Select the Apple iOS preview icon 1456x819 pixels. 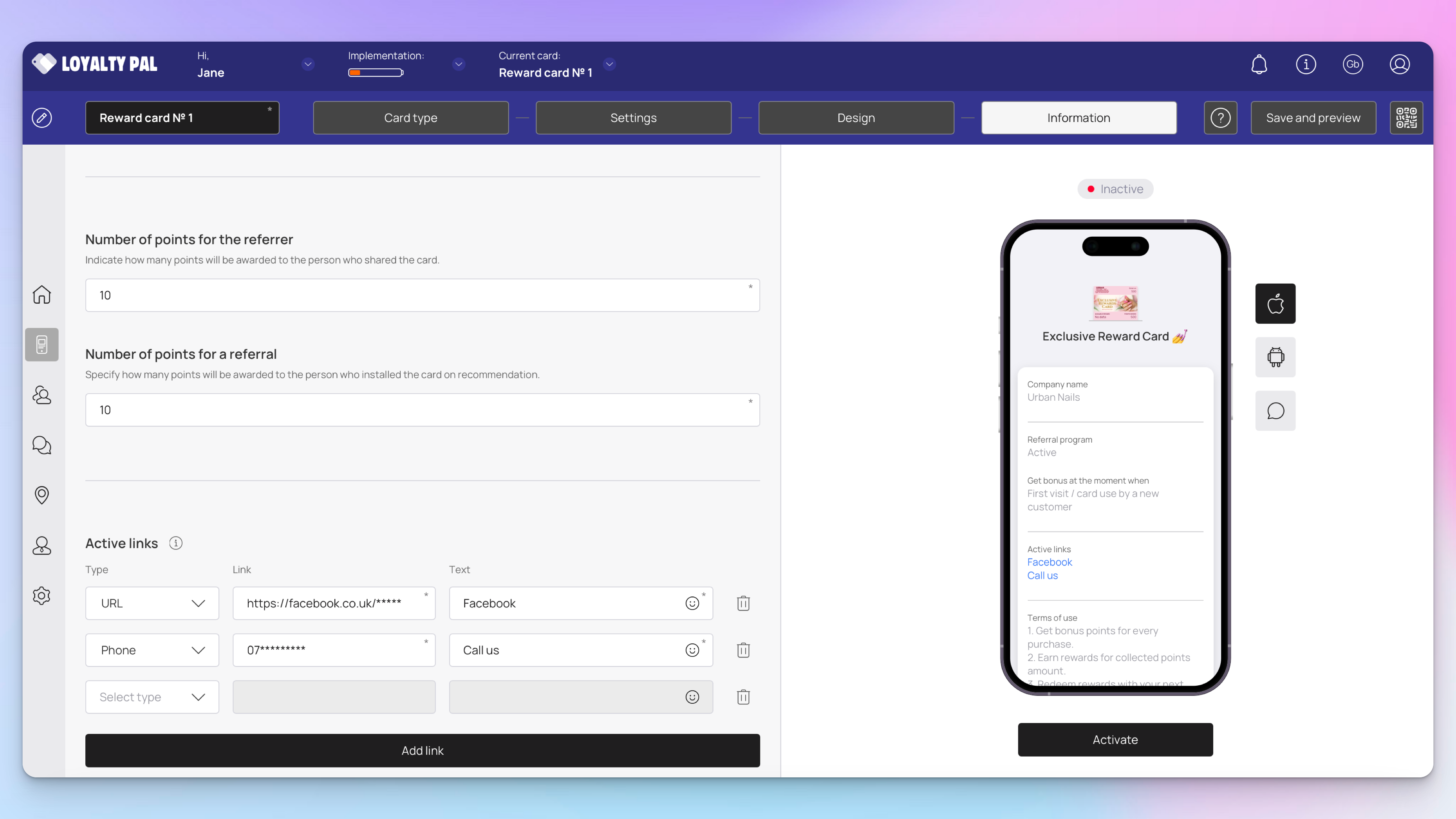(1275, 304)
